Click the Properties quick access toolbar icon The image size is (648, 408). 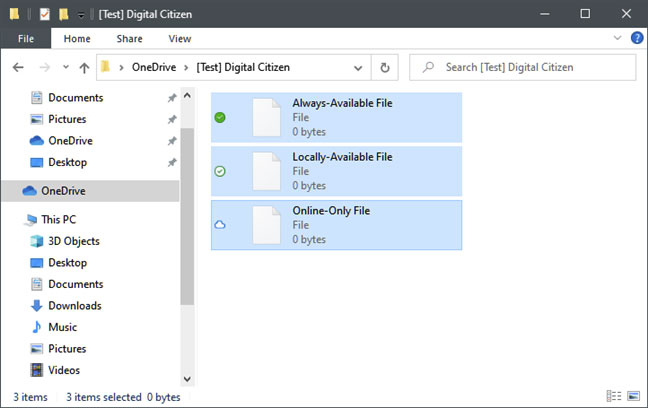coord(45,14)
